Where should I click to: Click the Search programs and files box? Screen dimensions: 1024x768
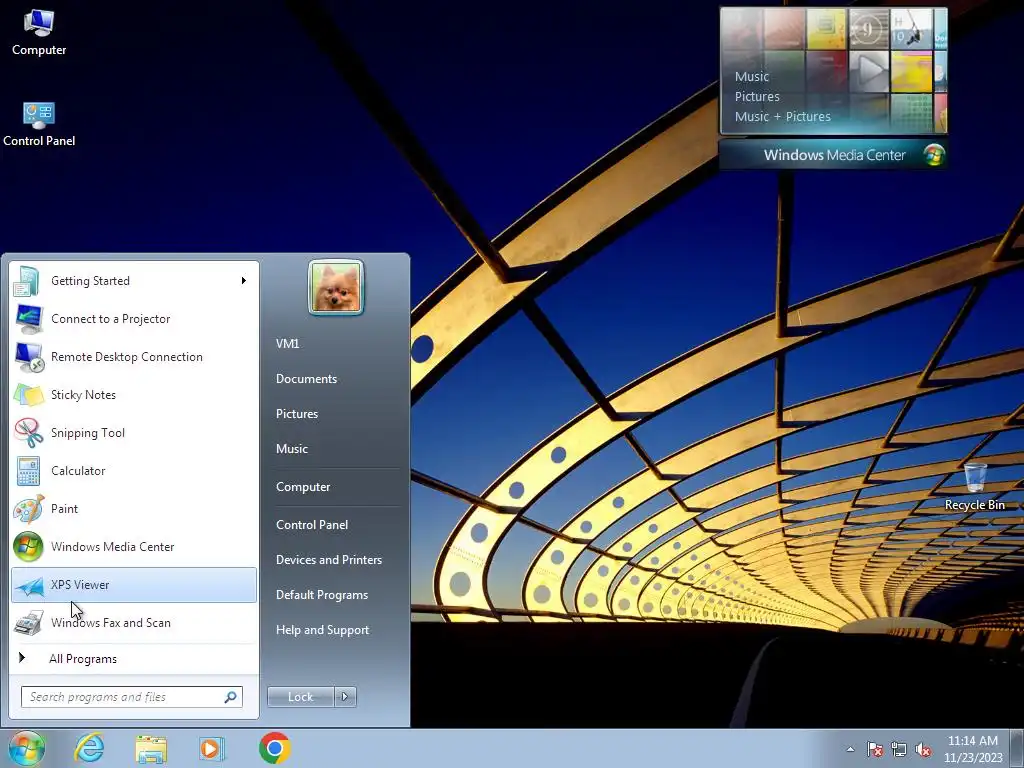pyautogui.click(x=132, y=697)
